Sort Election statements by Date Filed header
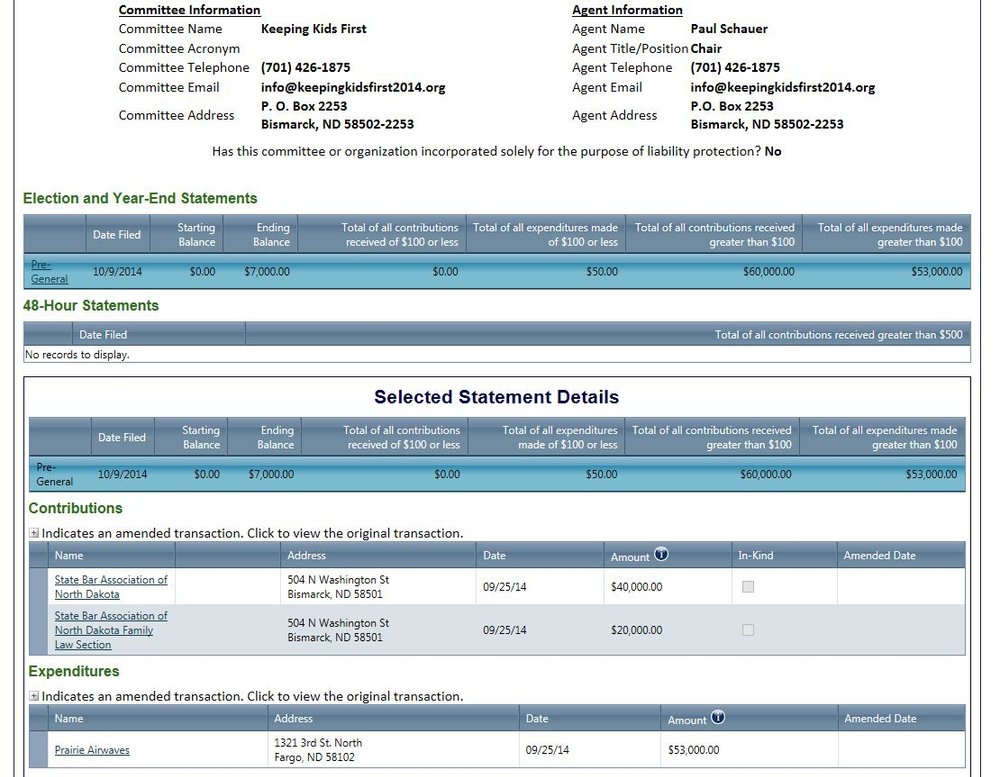This screenshot has height=777, width=1000. pos(117,235)
